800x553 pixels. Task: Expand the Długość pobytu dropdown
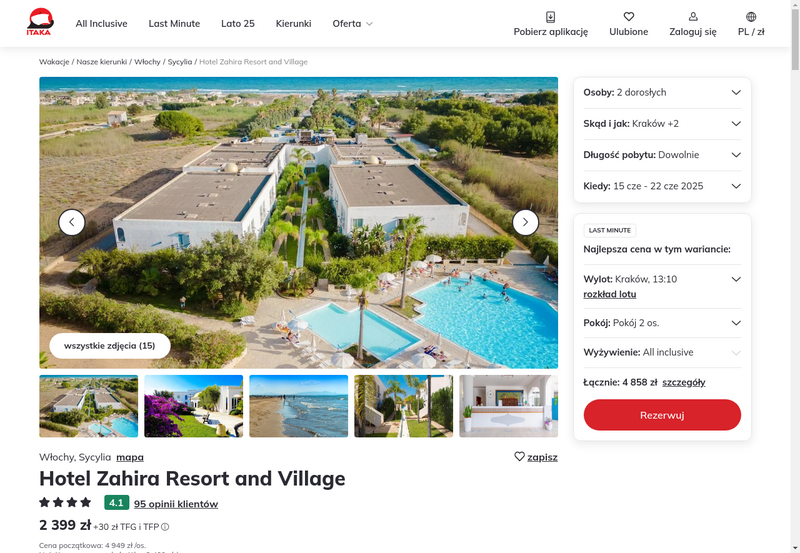662,155
